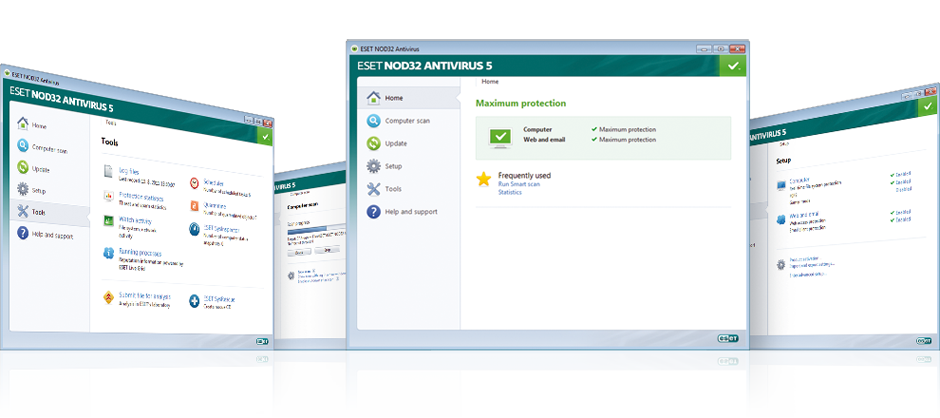Click green checkmark badge in Tools window header
This screenshot has width=940, height=418.
click(266, 137)
